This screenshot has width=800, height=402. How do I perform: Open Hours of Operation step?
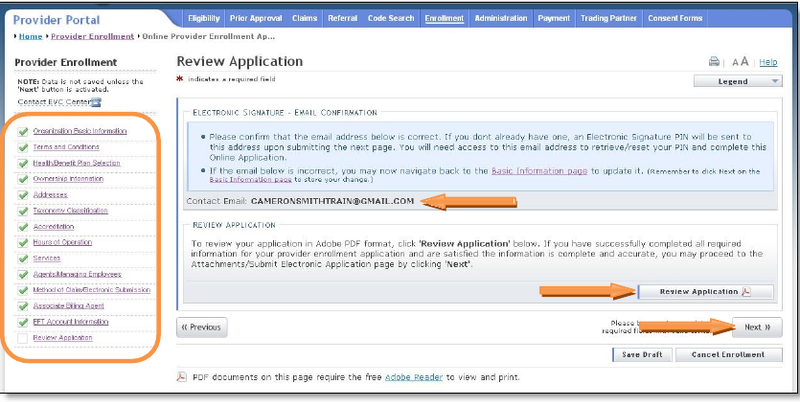62,242
